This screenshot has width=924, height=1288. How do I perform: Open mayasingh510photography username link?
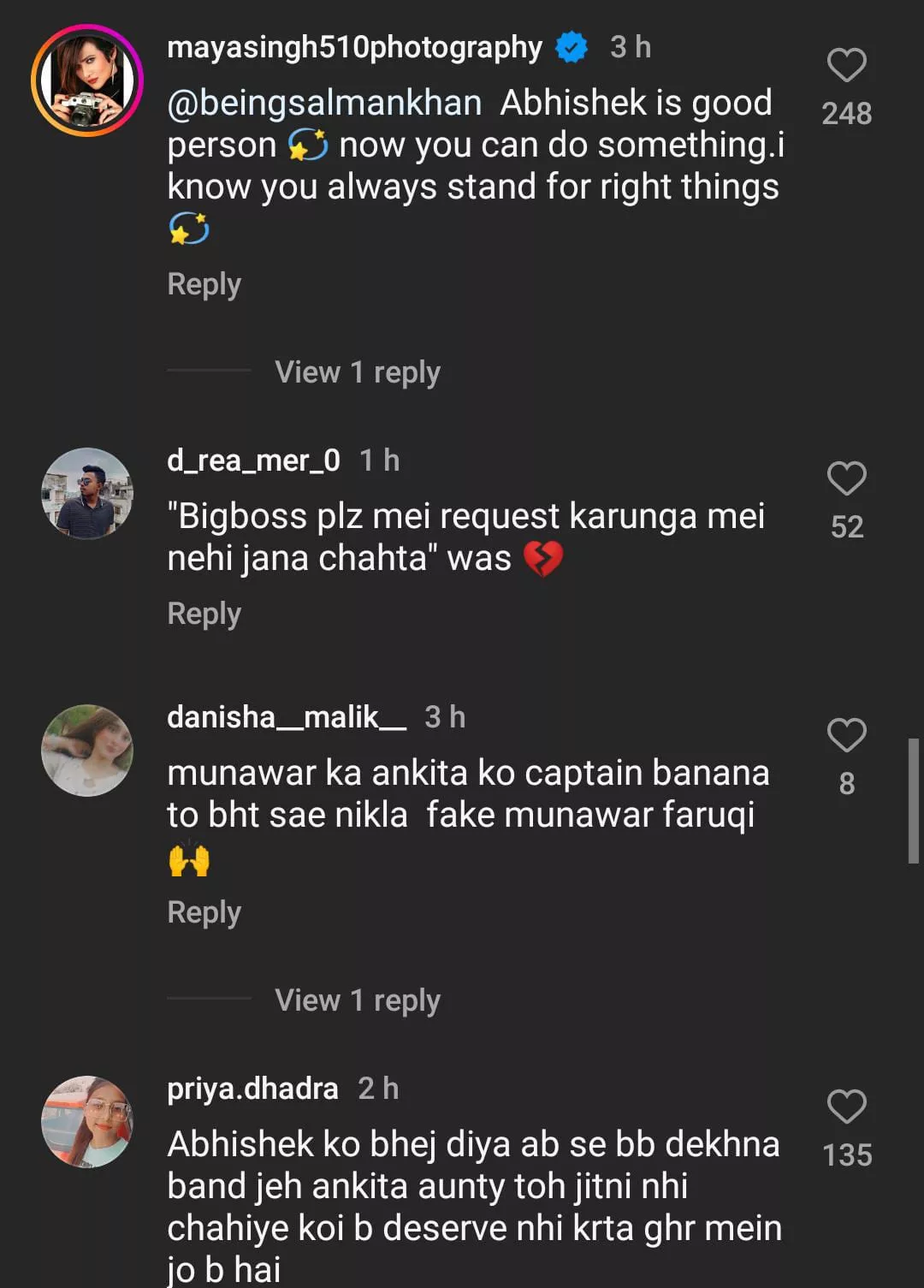tap(354, 47)
